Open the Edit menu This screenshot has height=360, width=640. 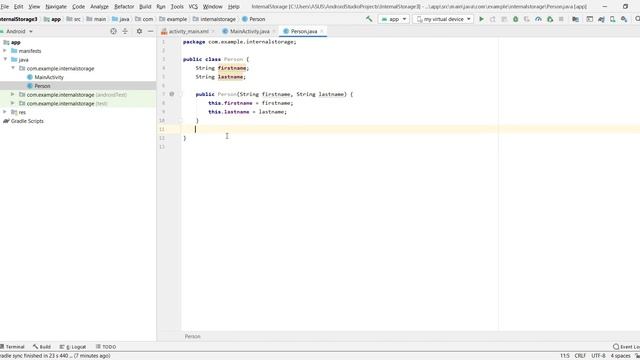18,7
